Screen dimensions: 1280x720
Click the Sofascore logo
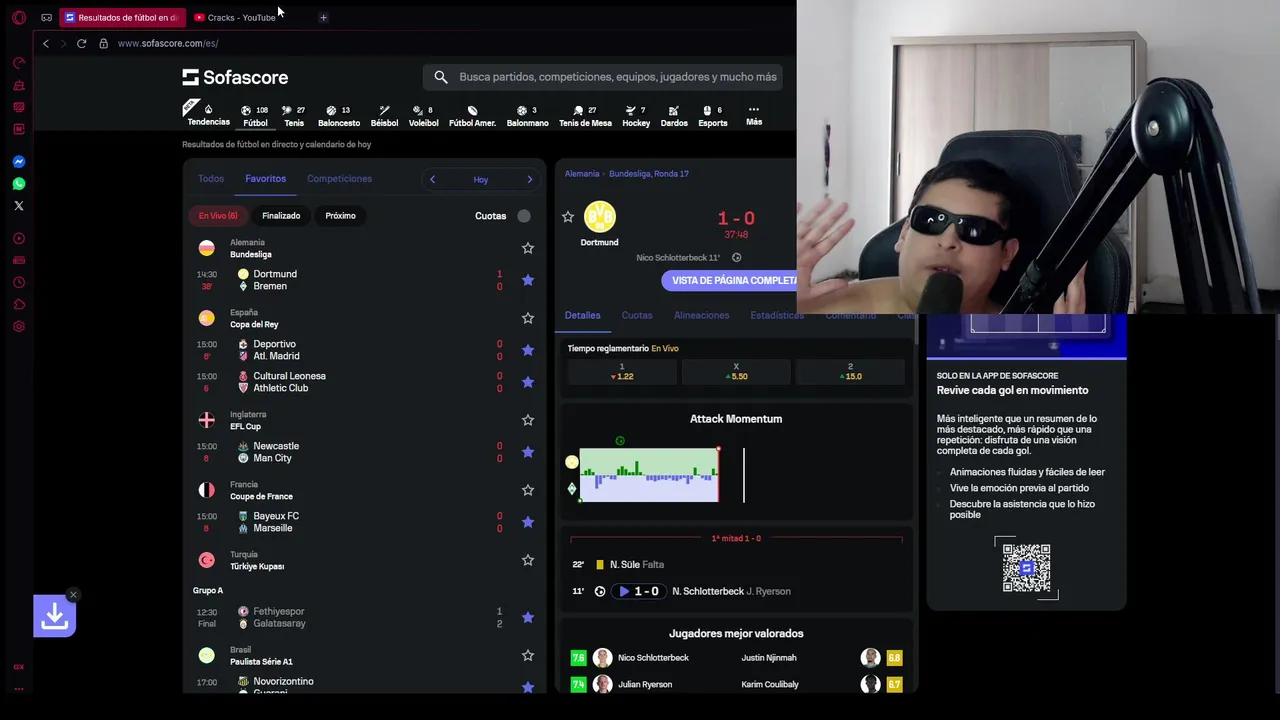point(235,77)
